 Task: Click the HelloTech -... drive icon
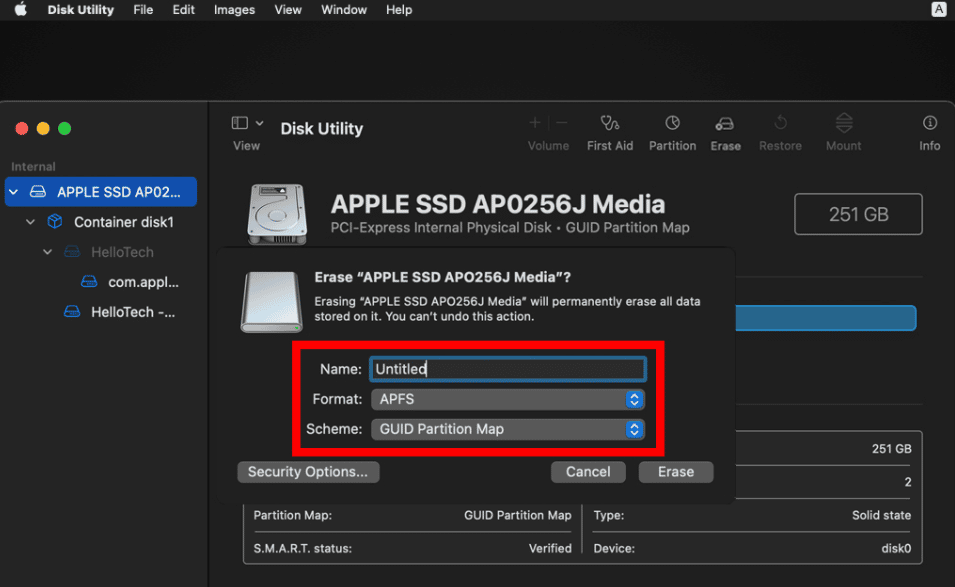pos(72,311)
